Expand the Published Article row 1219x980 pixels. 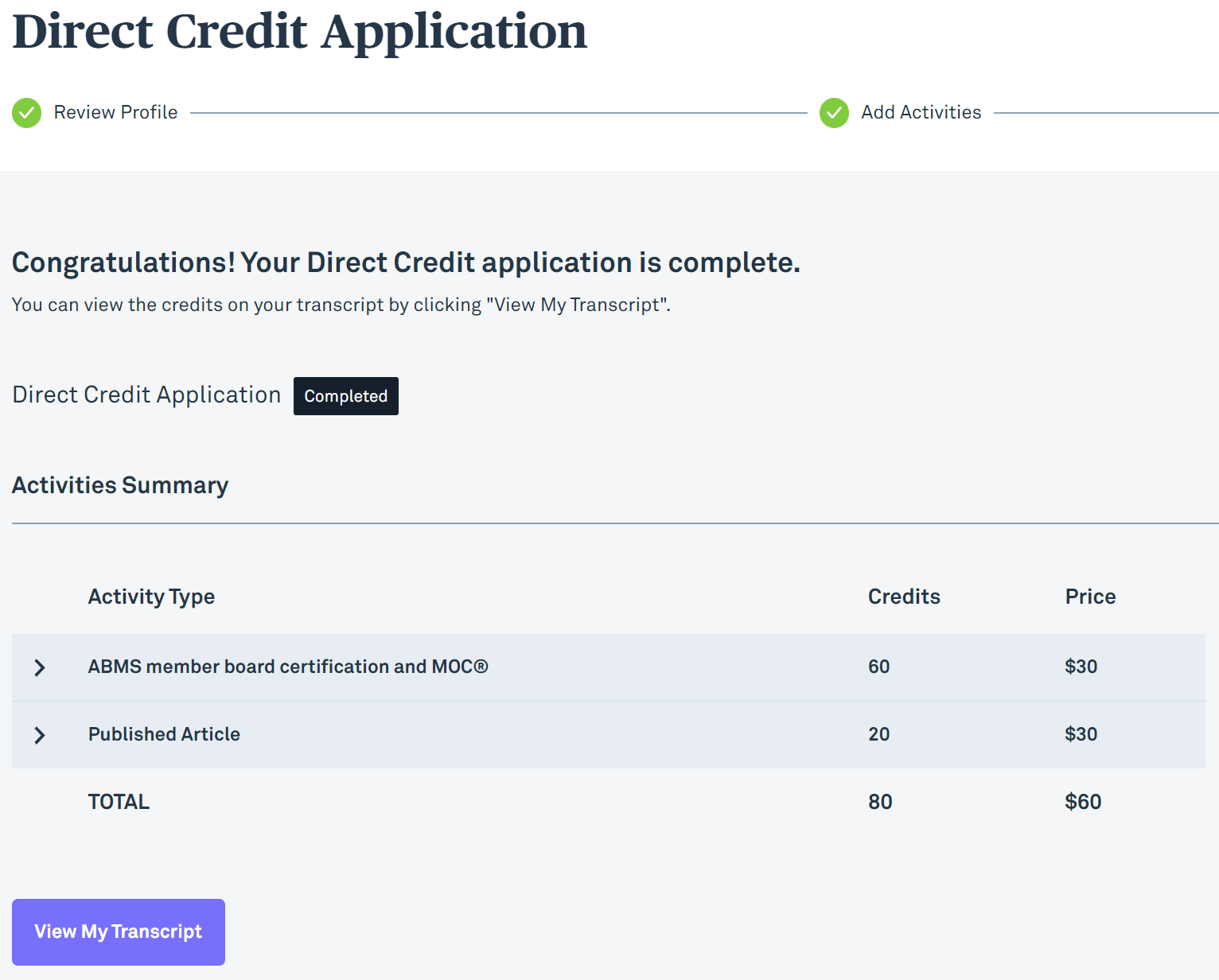pyautogui.click(x=40, y=735)
